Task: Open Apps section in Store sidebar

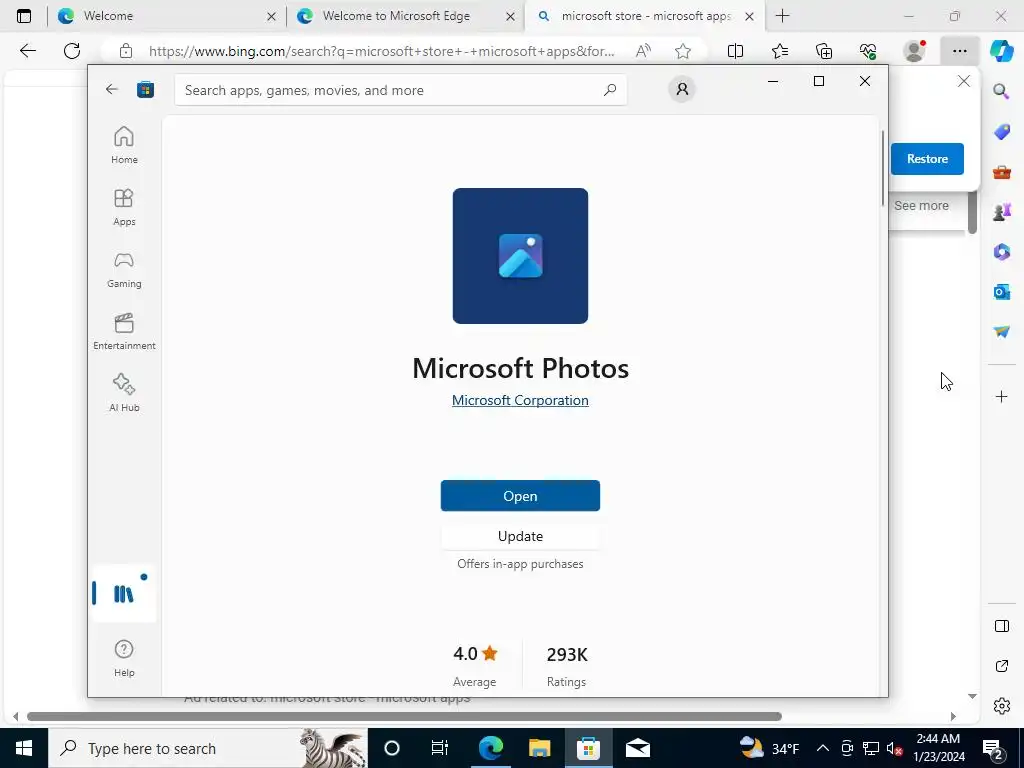Action: [x=124, y=207]
